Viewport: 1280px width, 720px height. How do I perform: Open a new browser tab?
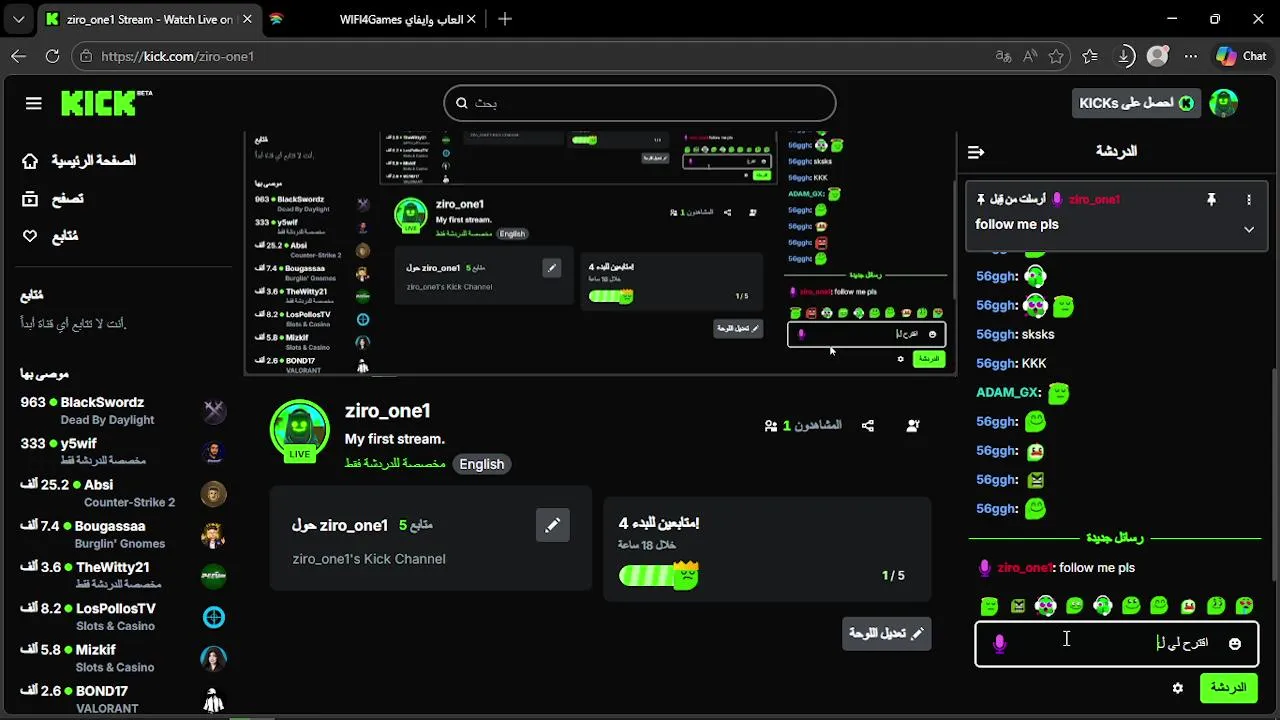505,19
